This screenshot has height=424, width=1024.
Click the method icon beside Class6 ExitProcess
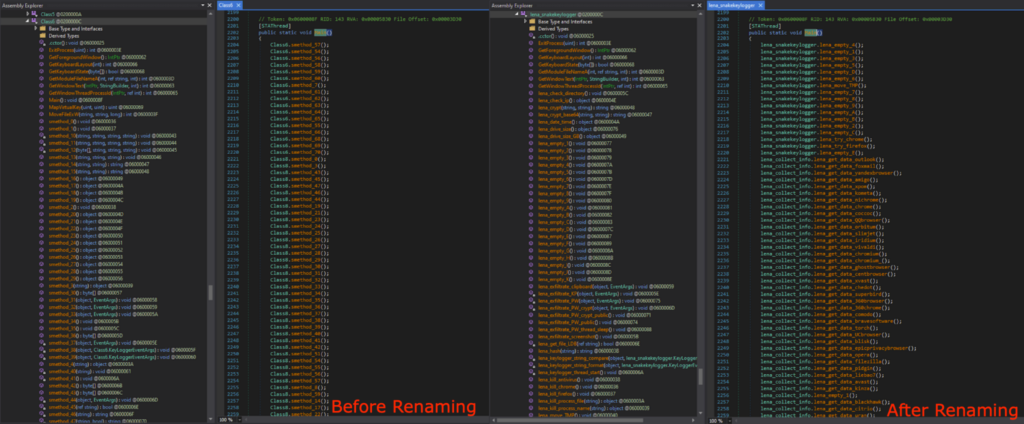point(41,49)
